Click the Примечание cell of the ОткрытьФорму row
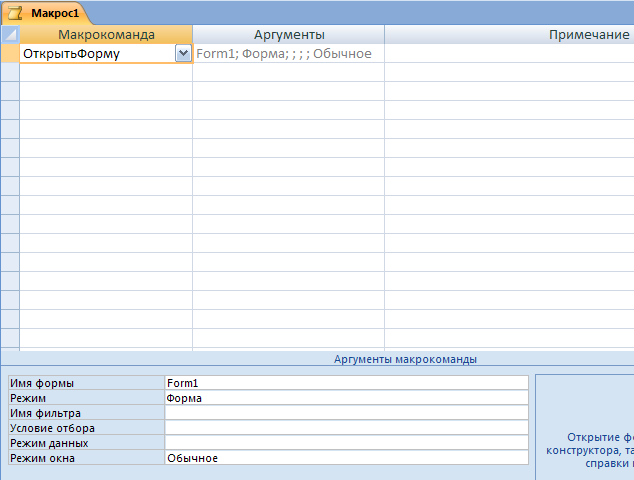This screenshot has height=480, width=634. (509, 53)
